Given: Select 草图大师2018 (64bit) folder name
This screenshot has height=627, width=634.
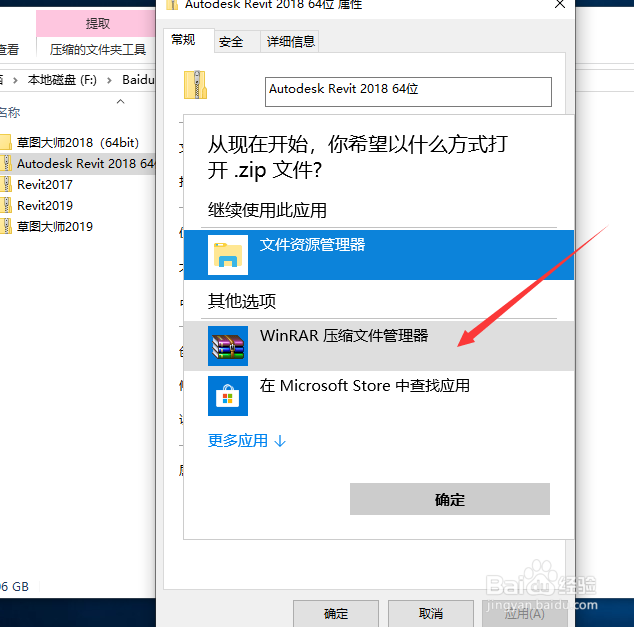Looking at the screenshot, I should (x=78, y=142).
